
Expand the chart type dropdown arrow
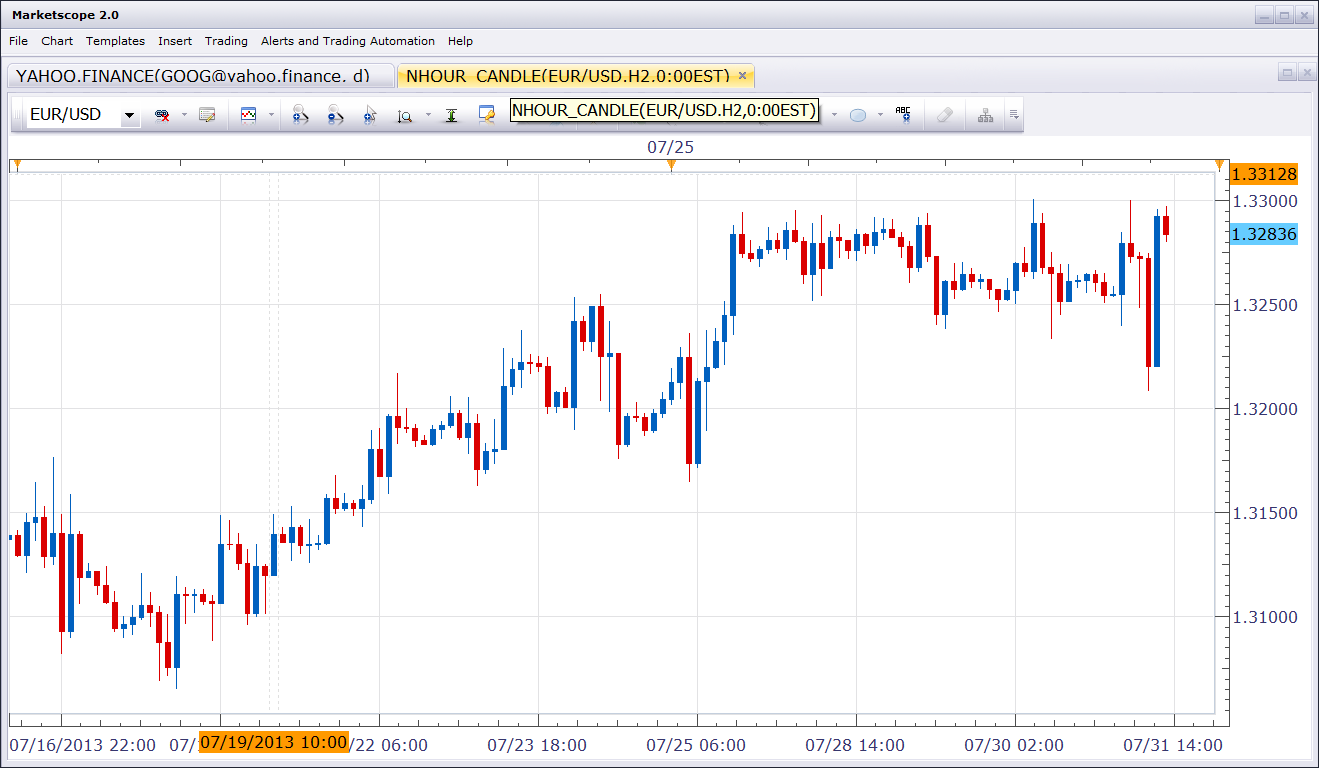(x=271, y=116)
